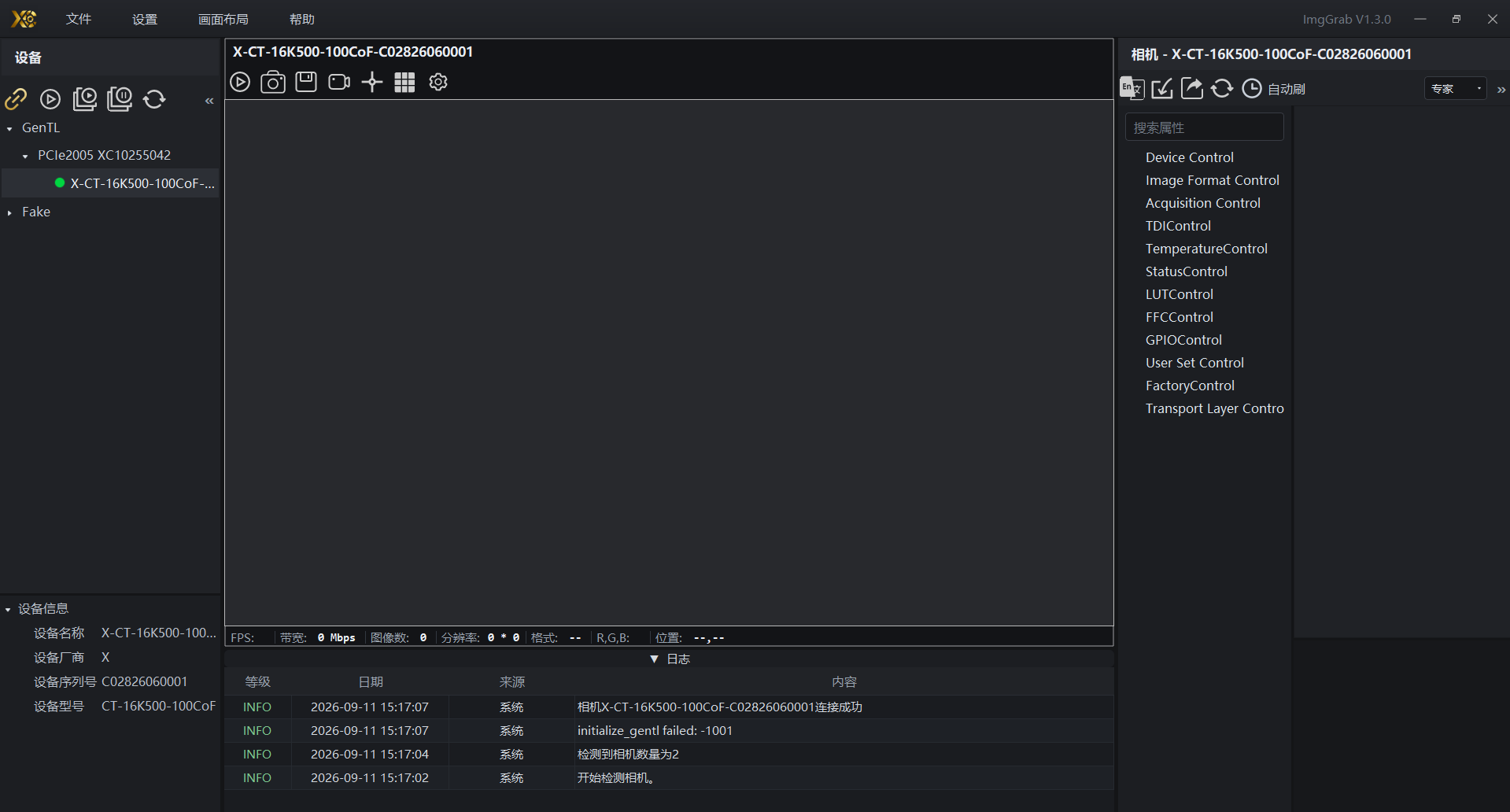Open the 帮助 menu
1510x812 pixels.
(x=302, y=19)
